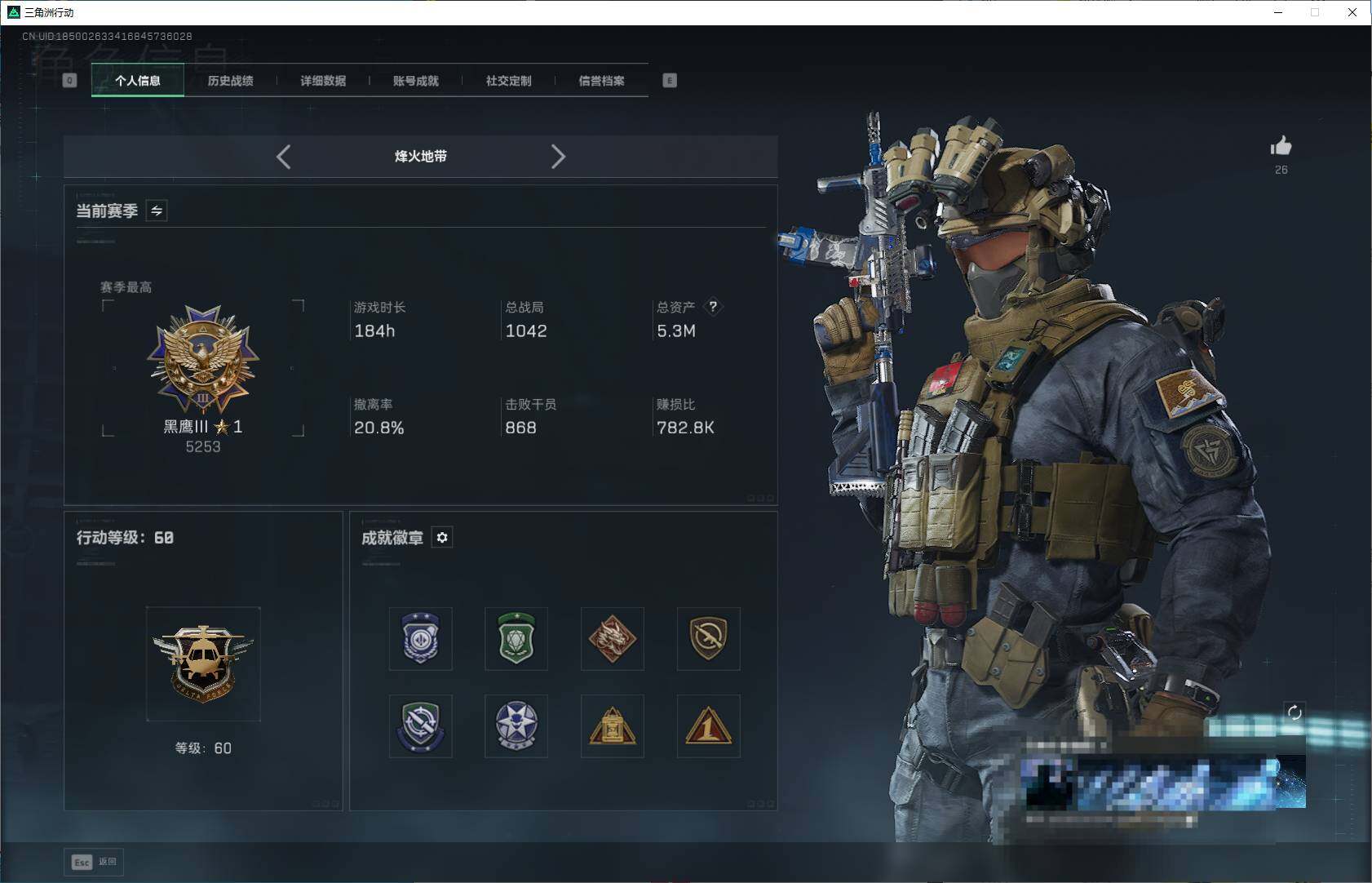Screen dimensions: 1372x883
Task: Open the 总资产 help question mark
Action: (713, 307)
